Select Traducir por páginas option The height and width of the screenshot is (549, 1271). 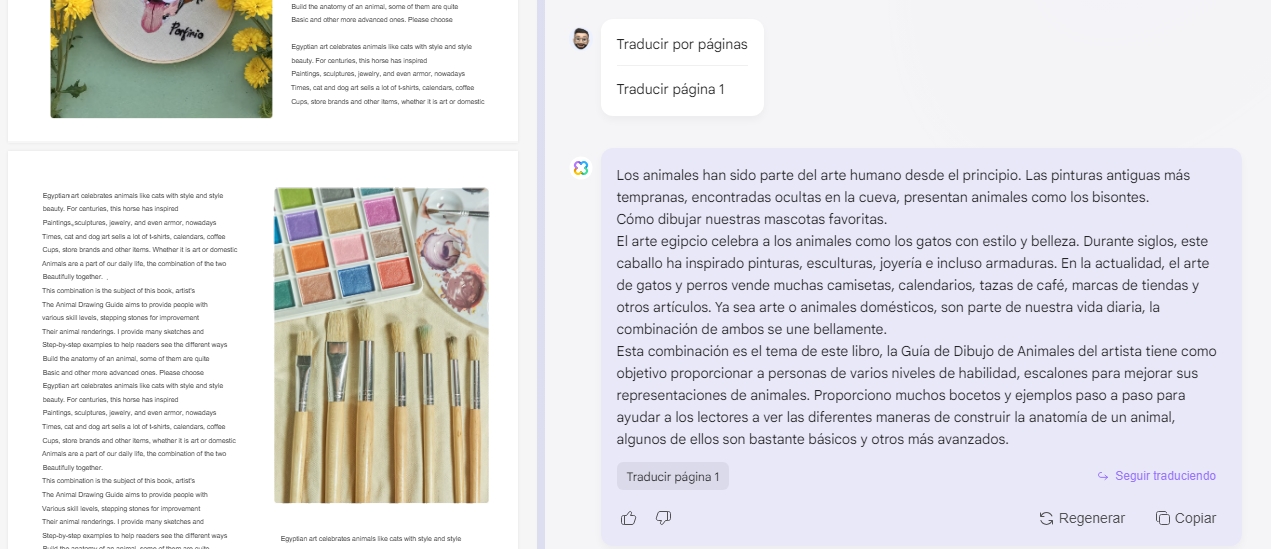[x=682, y=44]
